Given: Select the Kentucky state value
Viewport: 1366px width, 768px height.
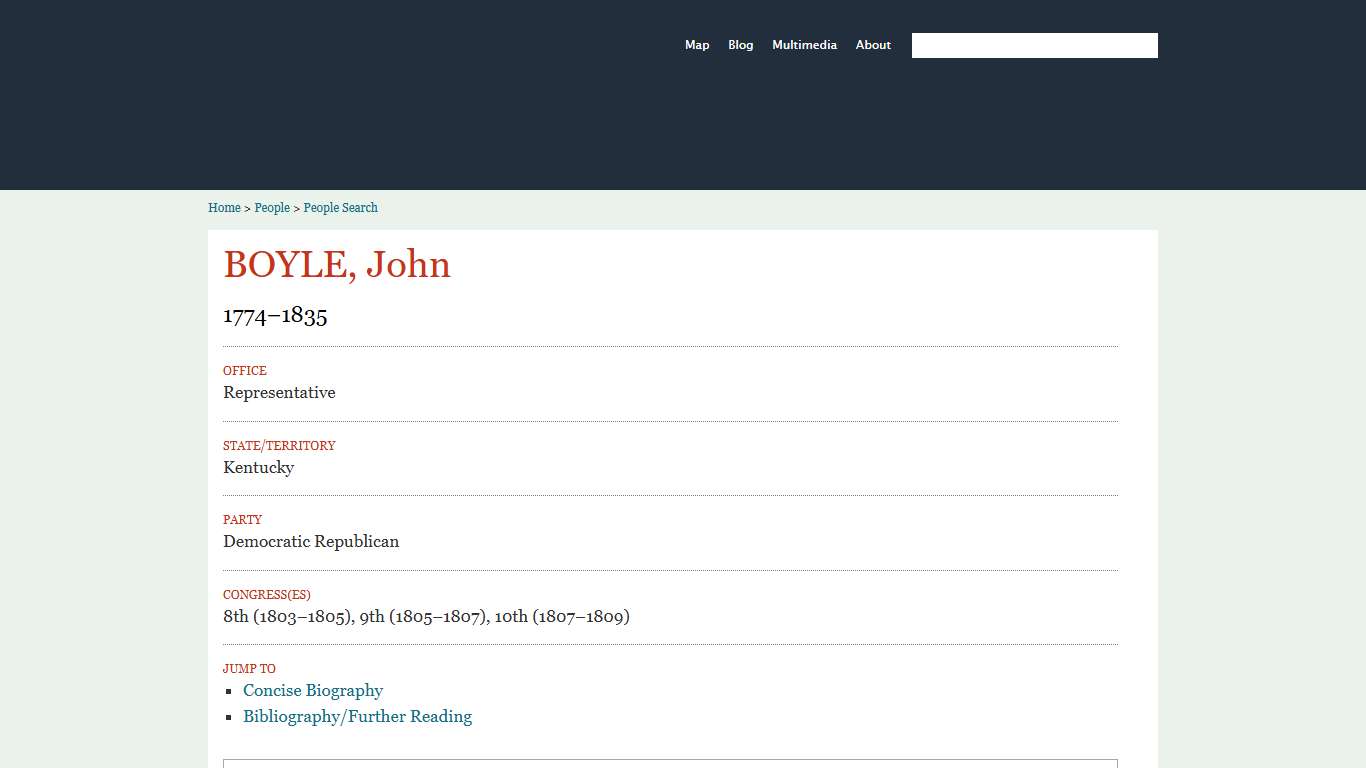Looking at the screenshot, I should 258,467.
